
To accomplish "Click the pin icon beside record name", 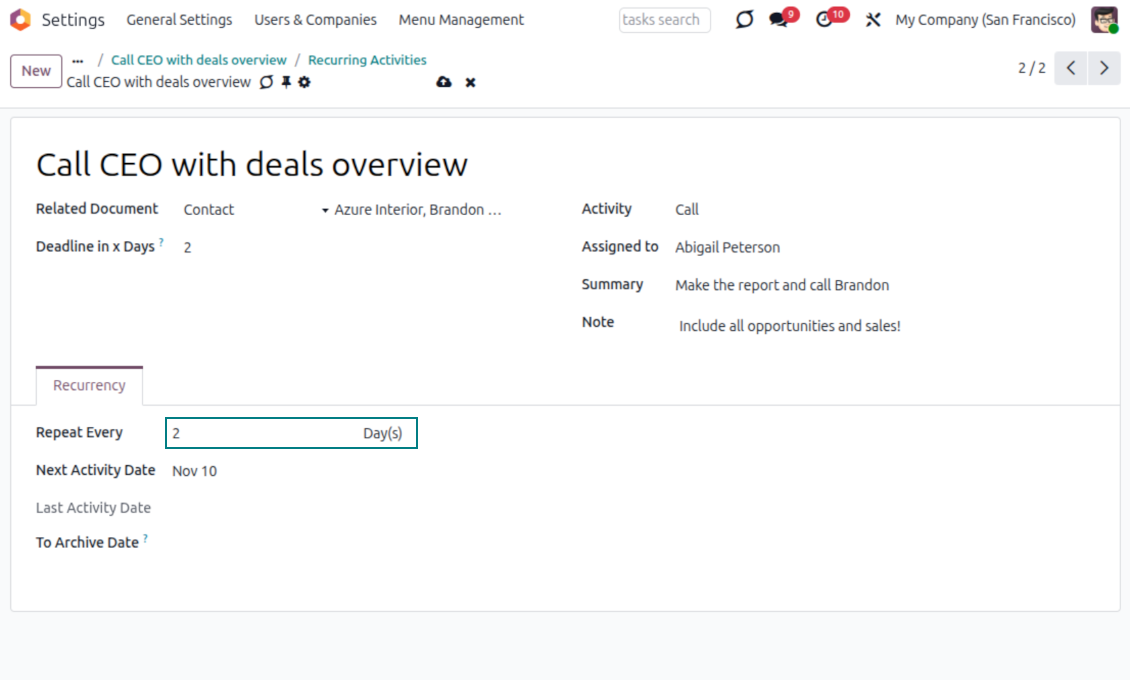I will pyautogui.click(x=286, y=82).
